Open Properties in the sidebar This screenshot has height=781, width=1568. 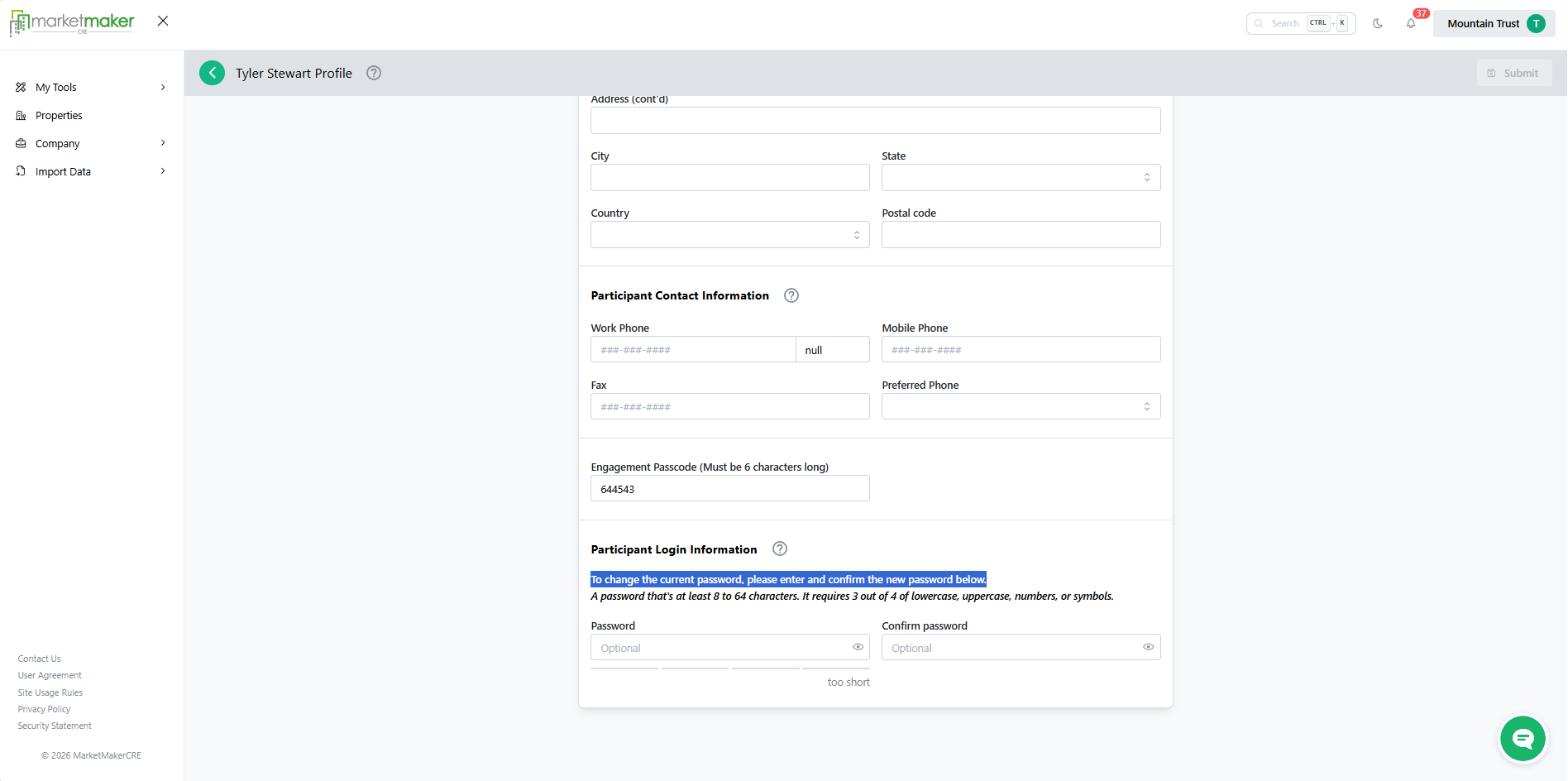(59, 116)
